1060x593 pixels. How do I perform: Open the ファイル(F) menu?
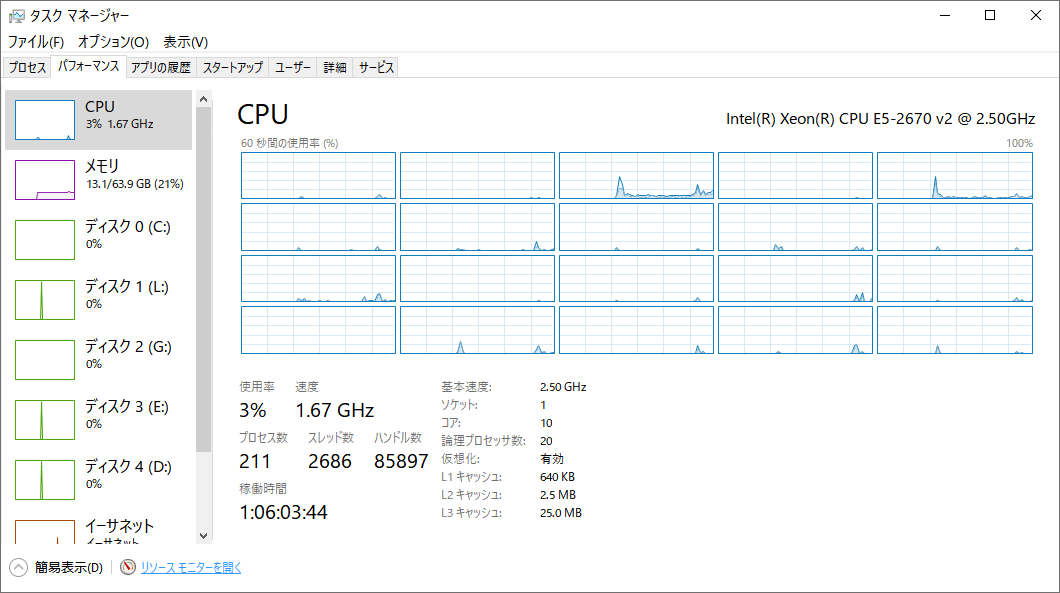(x=36, y=42)
